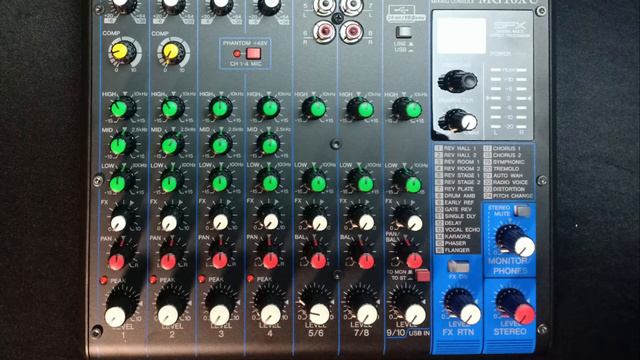
Task: Select the VOCAL ECHO effect label
Action: pyautogui.click(x=462, y=230)
